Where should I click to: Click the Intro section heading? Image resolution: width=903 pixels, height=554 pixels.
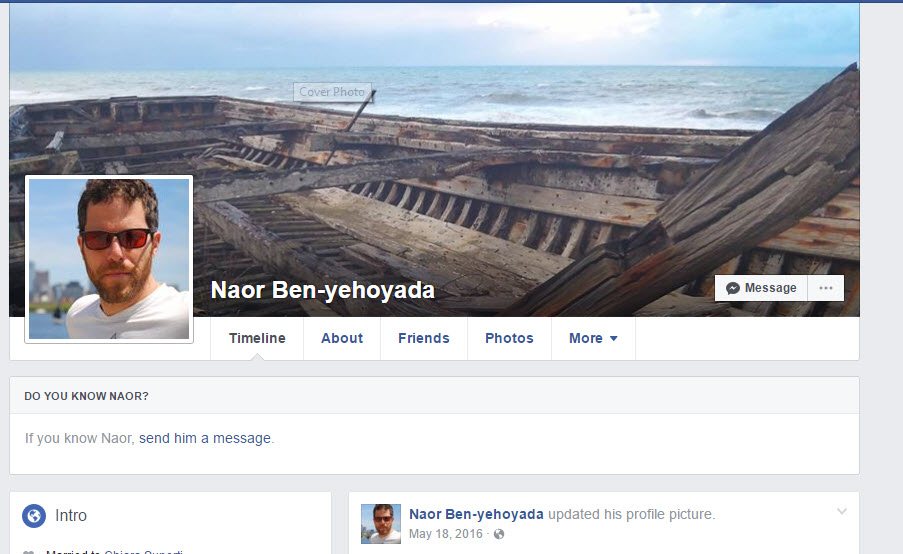pos(71,516)
